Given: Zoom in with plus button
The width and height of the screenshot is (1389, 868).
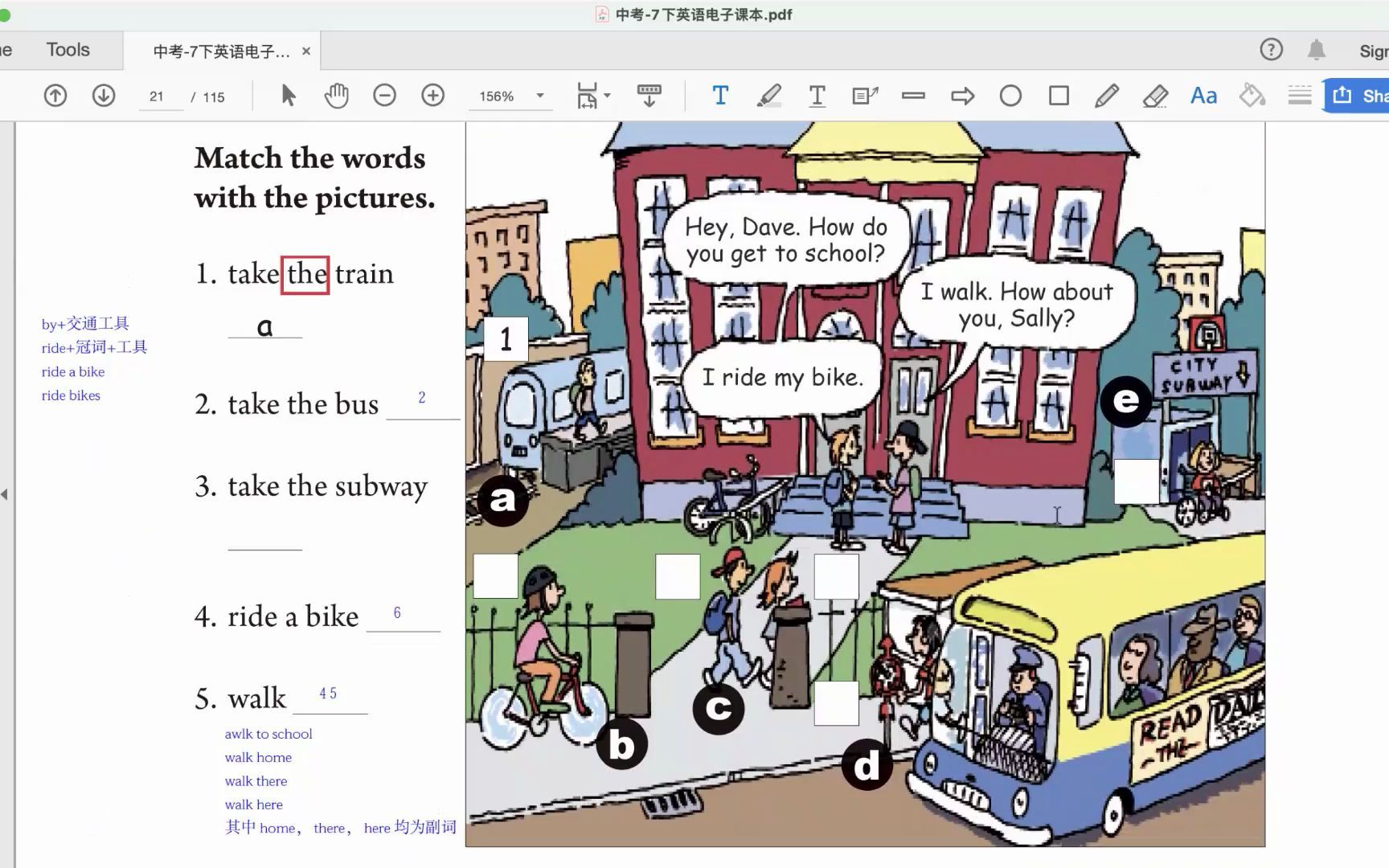Looking at the screenshot, I should [x=433, y=96].
